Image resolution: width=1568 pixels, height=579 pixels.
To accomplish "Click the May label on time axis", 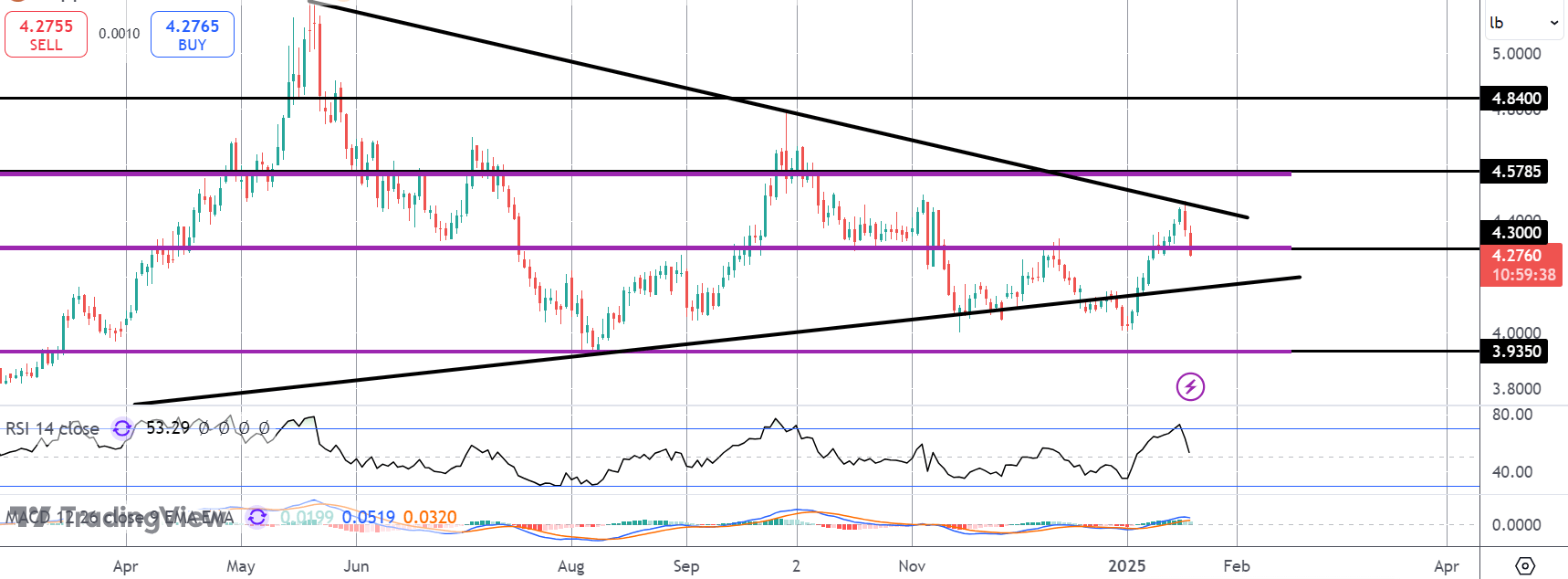I will pos(241,566).
